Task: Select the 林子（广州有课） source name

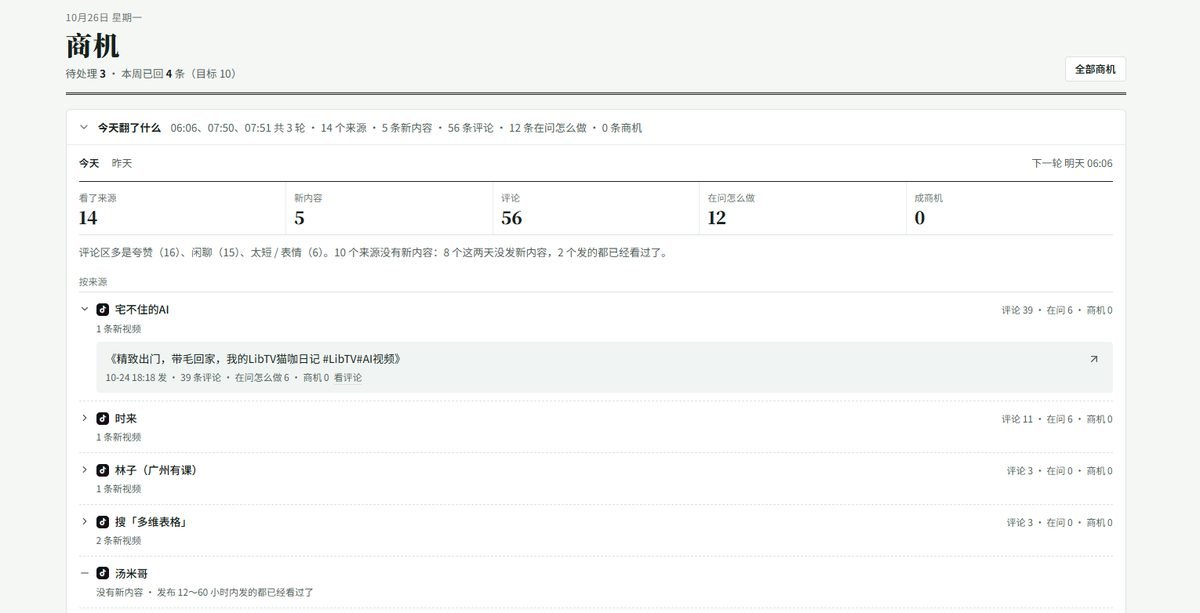Action: click(x=155, y=470)
